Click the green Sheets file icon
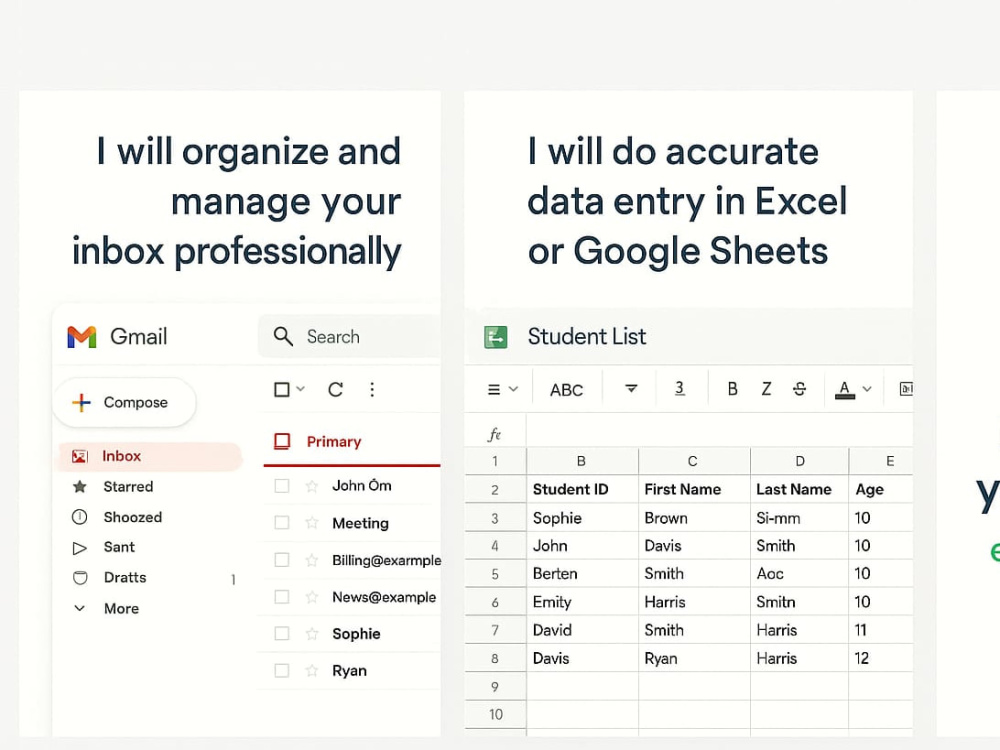Image resolution: width=1000 pixels, height=750 pixels. (496, 337)
